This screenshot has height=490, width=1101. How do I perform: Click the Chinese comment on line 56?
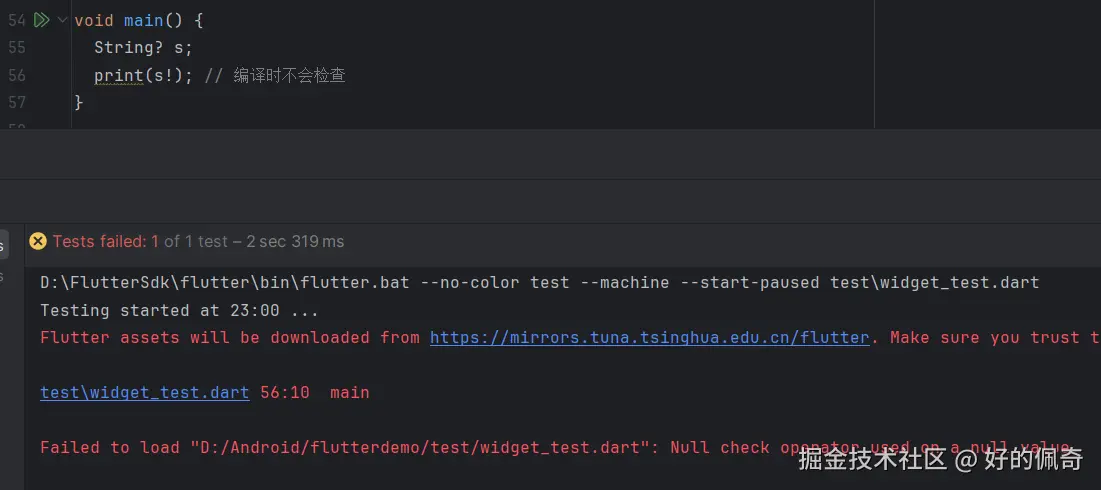pyautogui.click(x=289, y=75)
